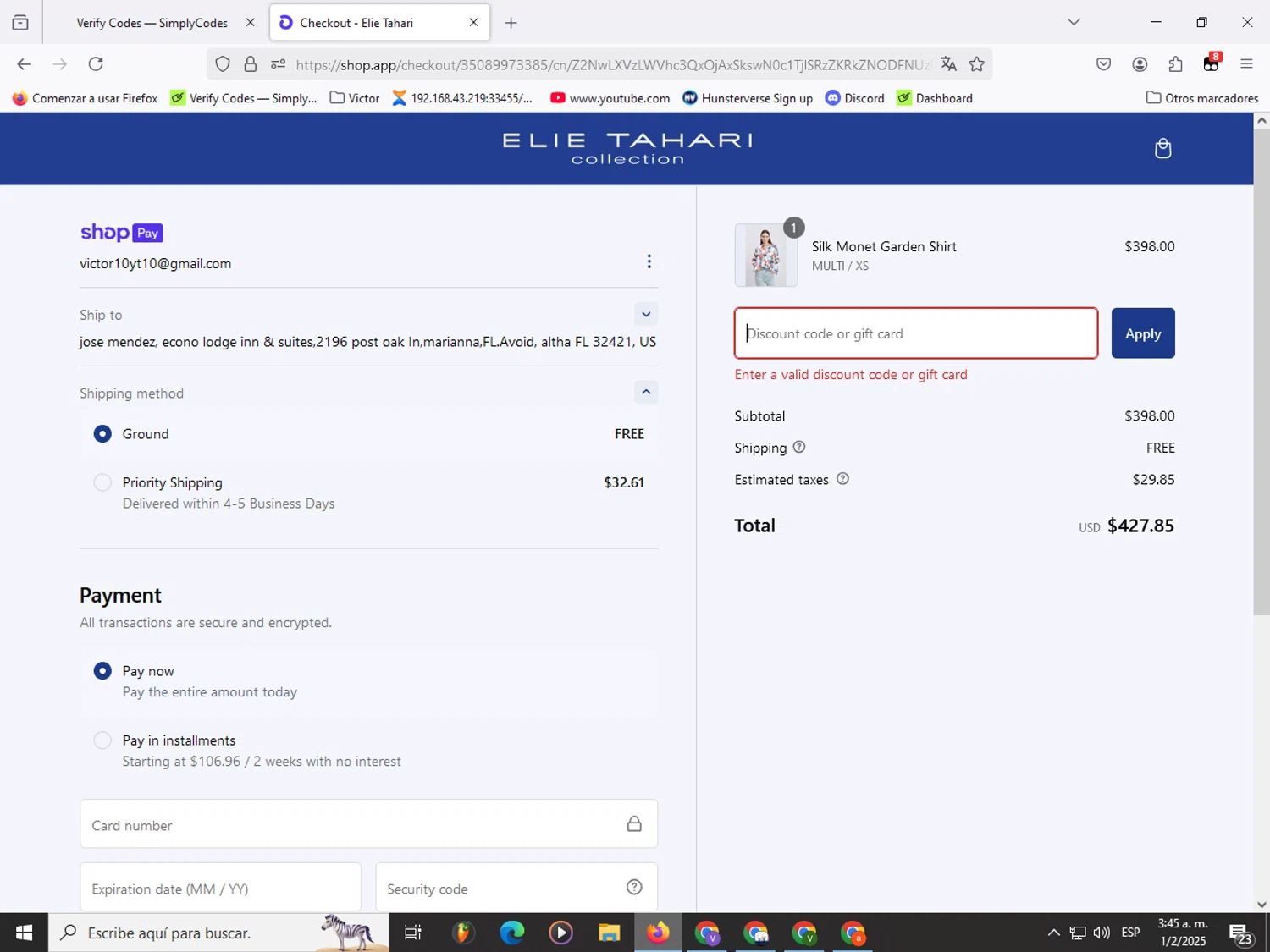Open the 192.168.43.219 bookmark
This screenshot has height=952, width=1270.
tap(462, 98)
